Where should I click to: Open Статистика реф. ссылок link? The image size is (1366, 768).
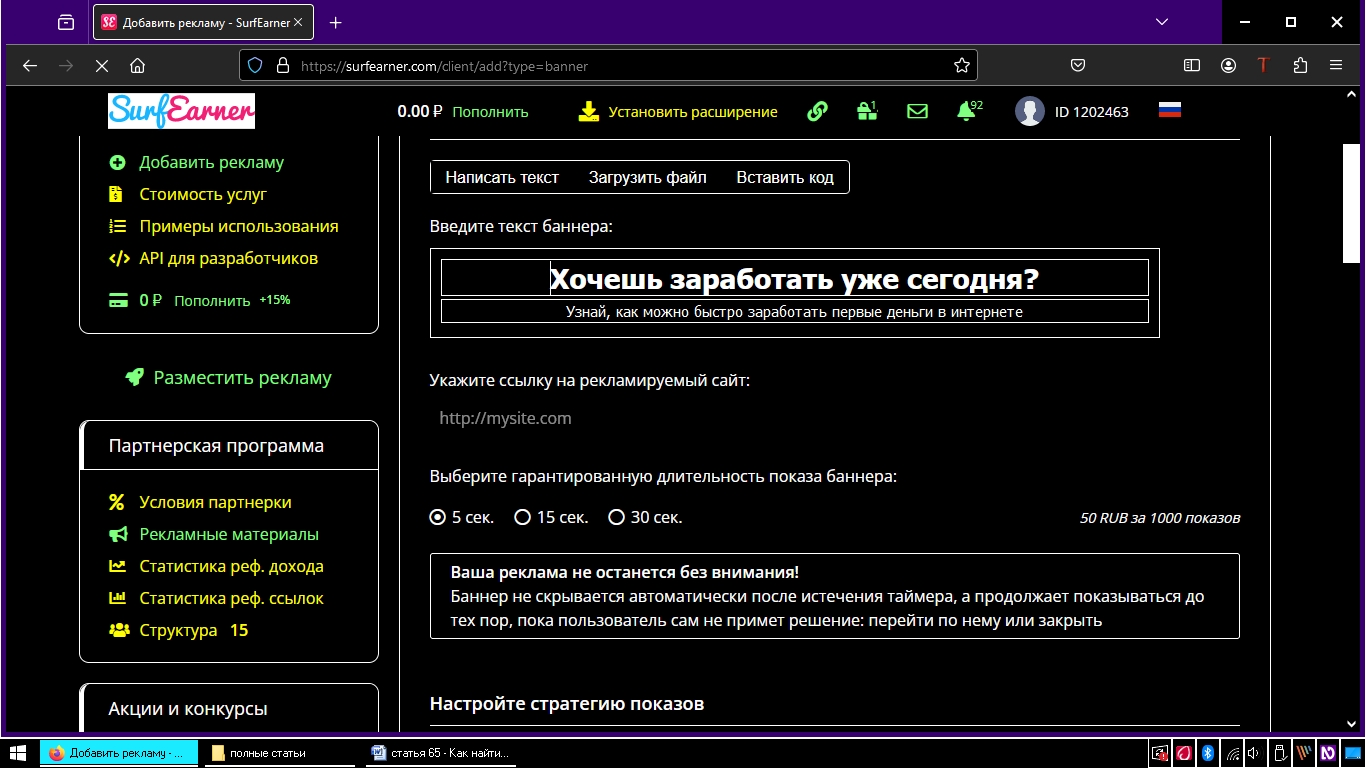tap(231, 598)
